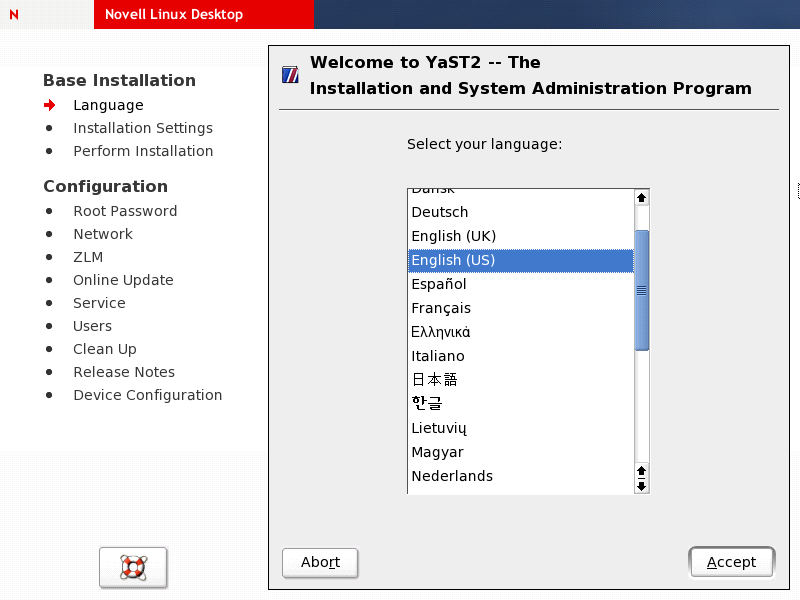Click the lifebuoy help button
800x600 pixels.
coord(133,567)
